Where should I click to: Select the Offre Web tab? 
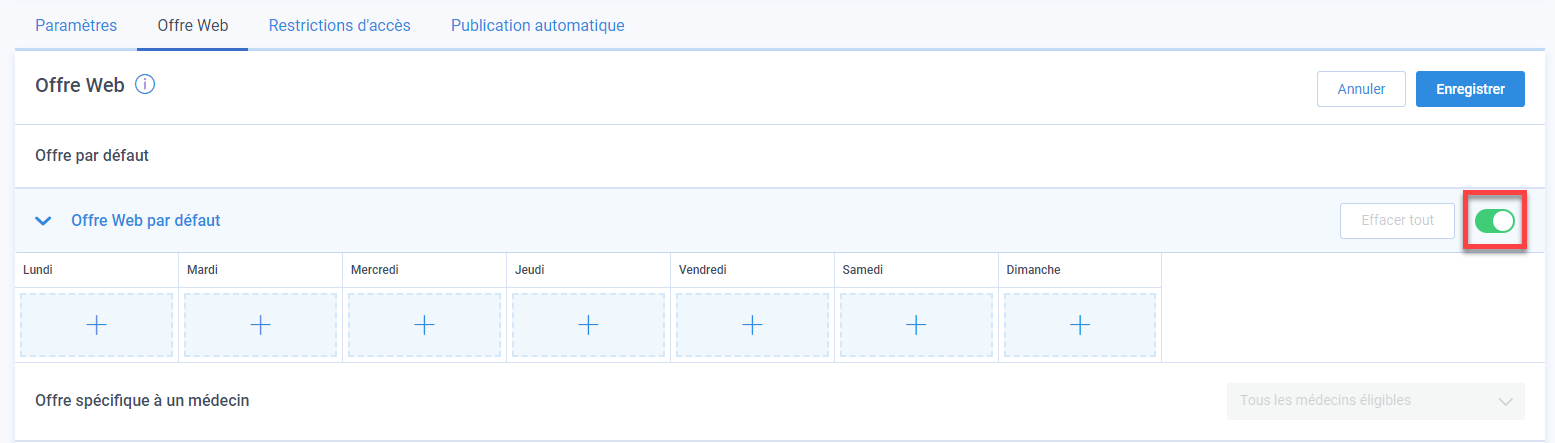pos(193,25)
